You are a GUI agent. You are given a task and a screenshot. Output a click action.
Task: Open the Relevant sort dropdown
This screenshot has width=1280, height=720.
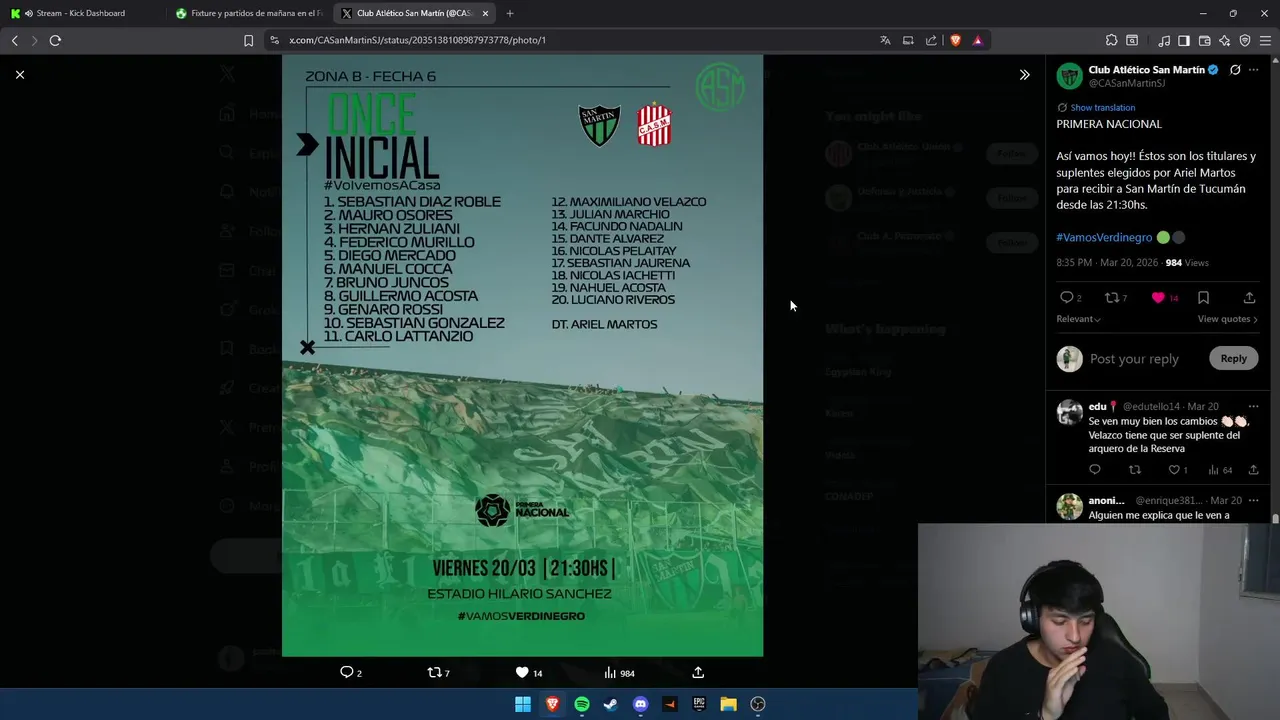1078,319
